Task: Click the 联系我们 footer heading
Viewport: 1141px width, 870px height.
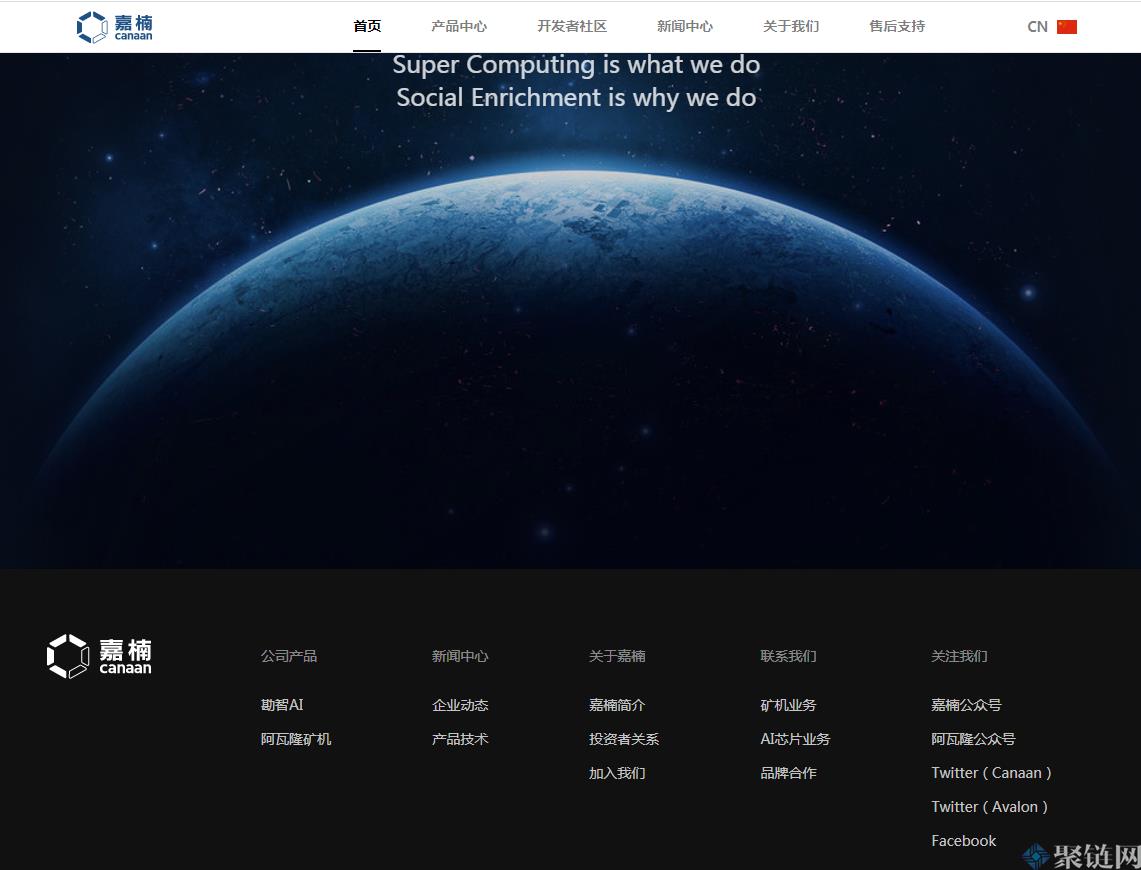Action: pos(788,656)
